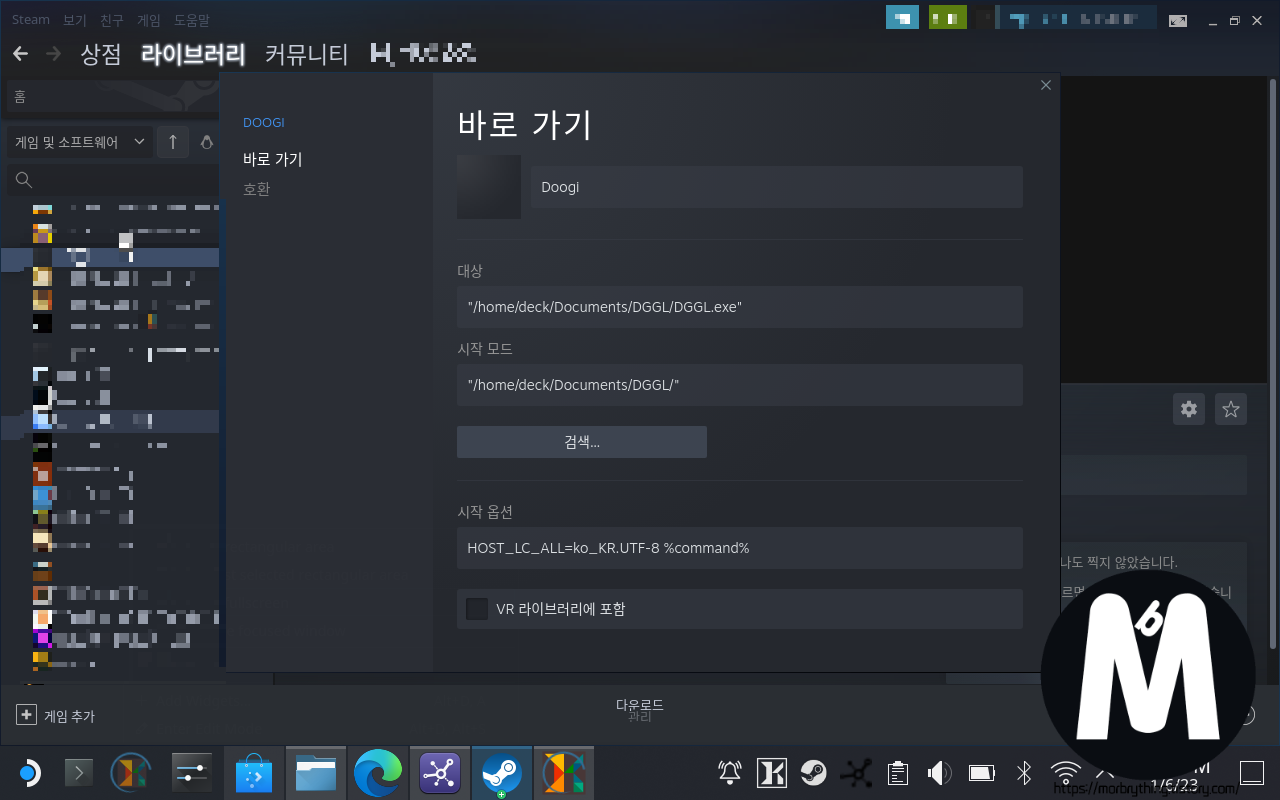The width and height of the screenshot is (1280, 800).
Task: Click 홈 library home button
Action: coord(112,97)
